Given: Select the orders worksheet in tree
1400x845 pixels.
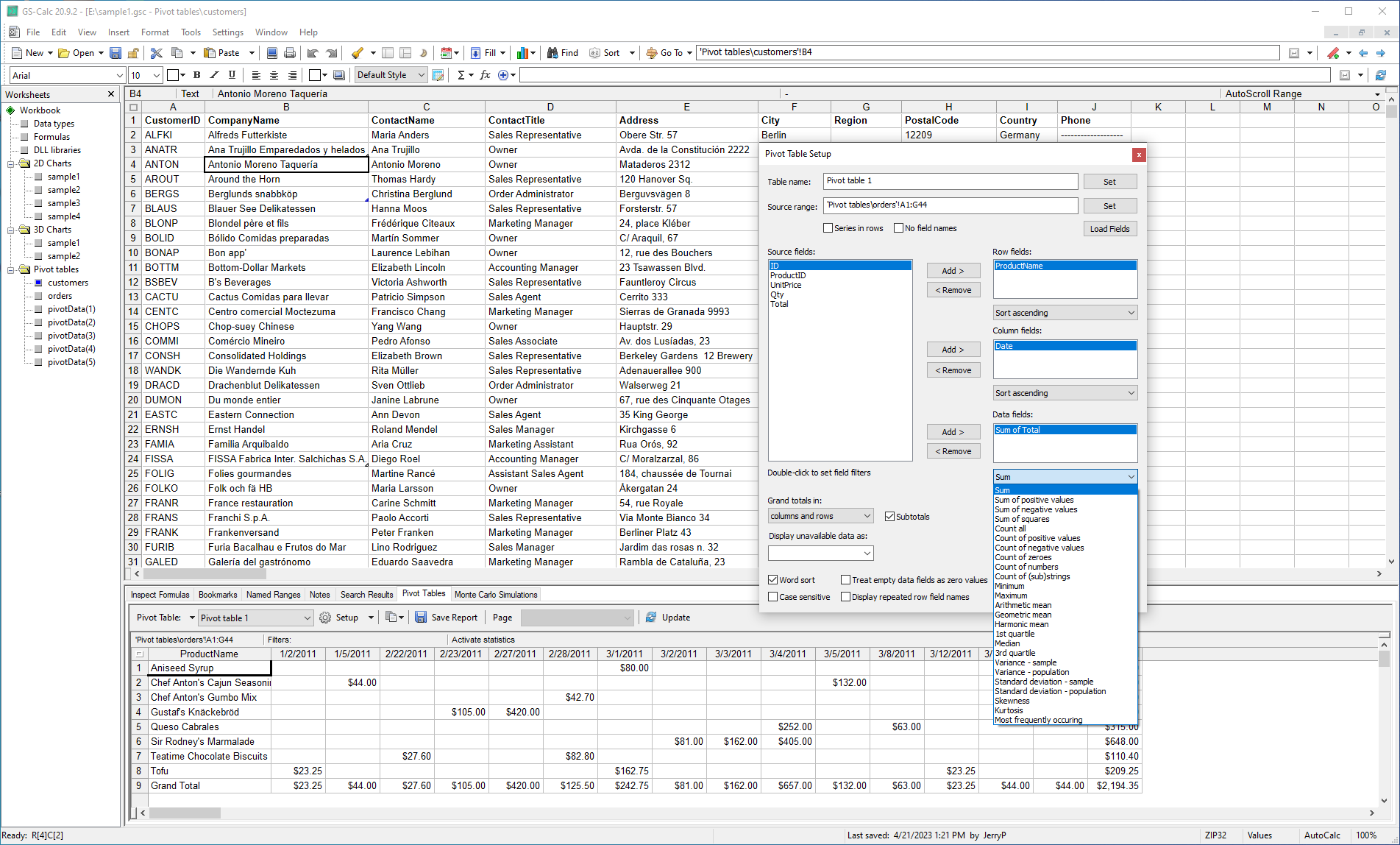Looking at the screenshot, I should coord(60,296).
